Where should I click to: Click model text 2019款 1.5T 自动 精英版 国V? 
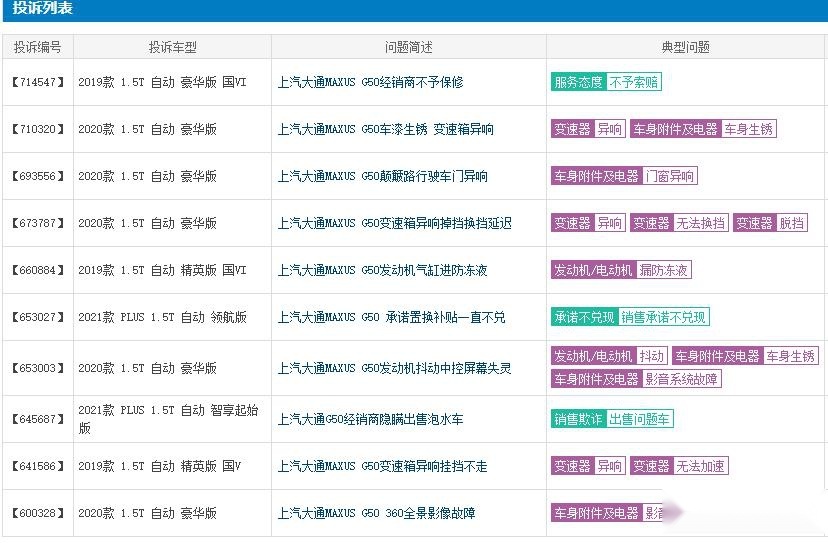[x=159, y=466]
